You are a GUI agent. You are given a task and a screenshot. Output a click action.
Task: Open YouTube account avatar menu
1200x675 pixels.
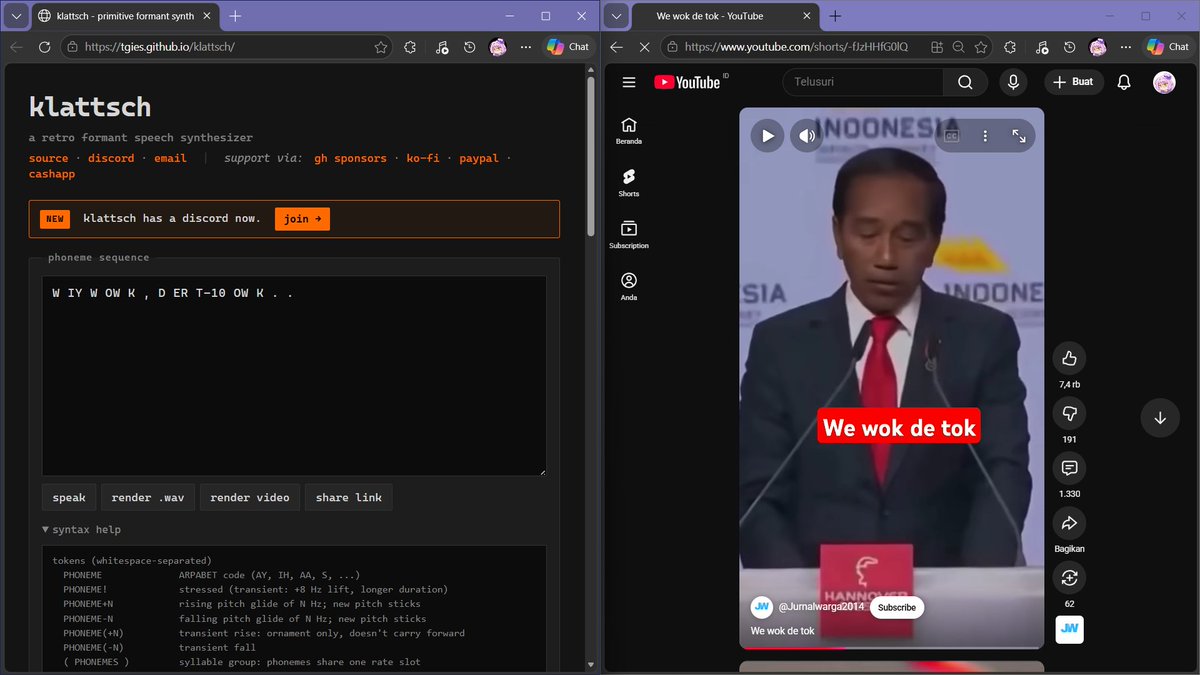(1164, 82)
